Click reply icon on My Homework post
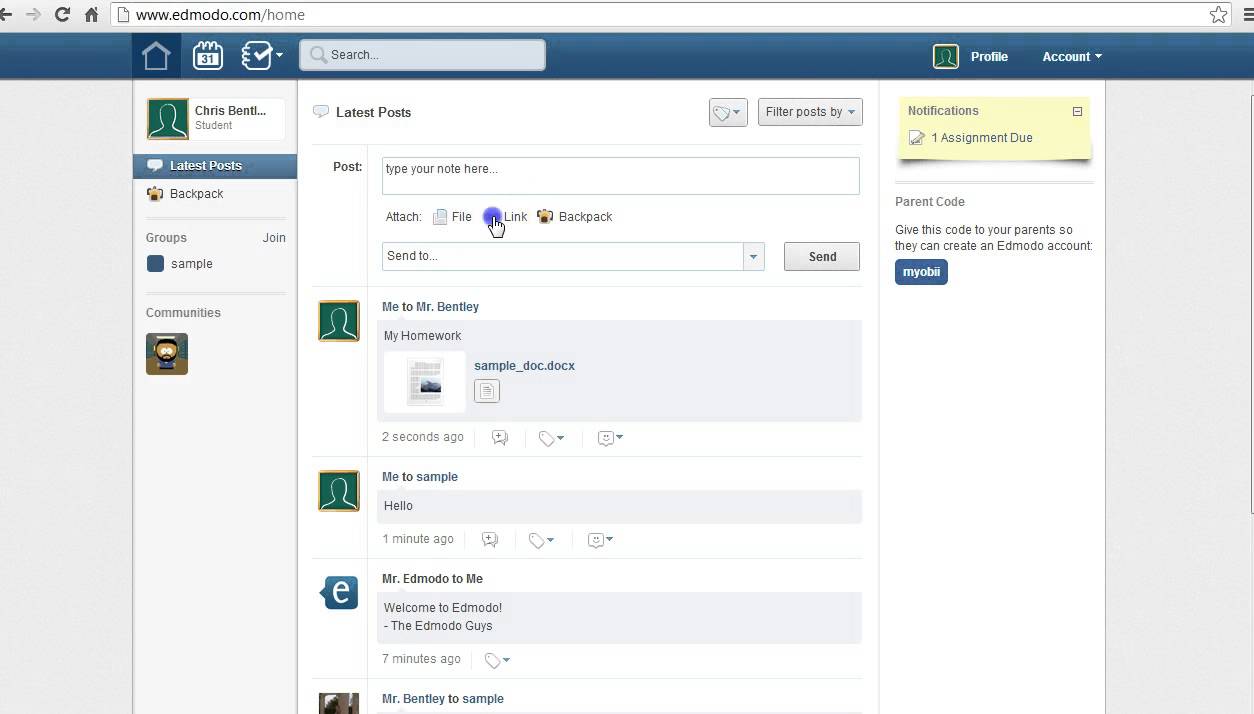Screen dimensions: 1254x714 pyautogui.click(x=500, y=438)
